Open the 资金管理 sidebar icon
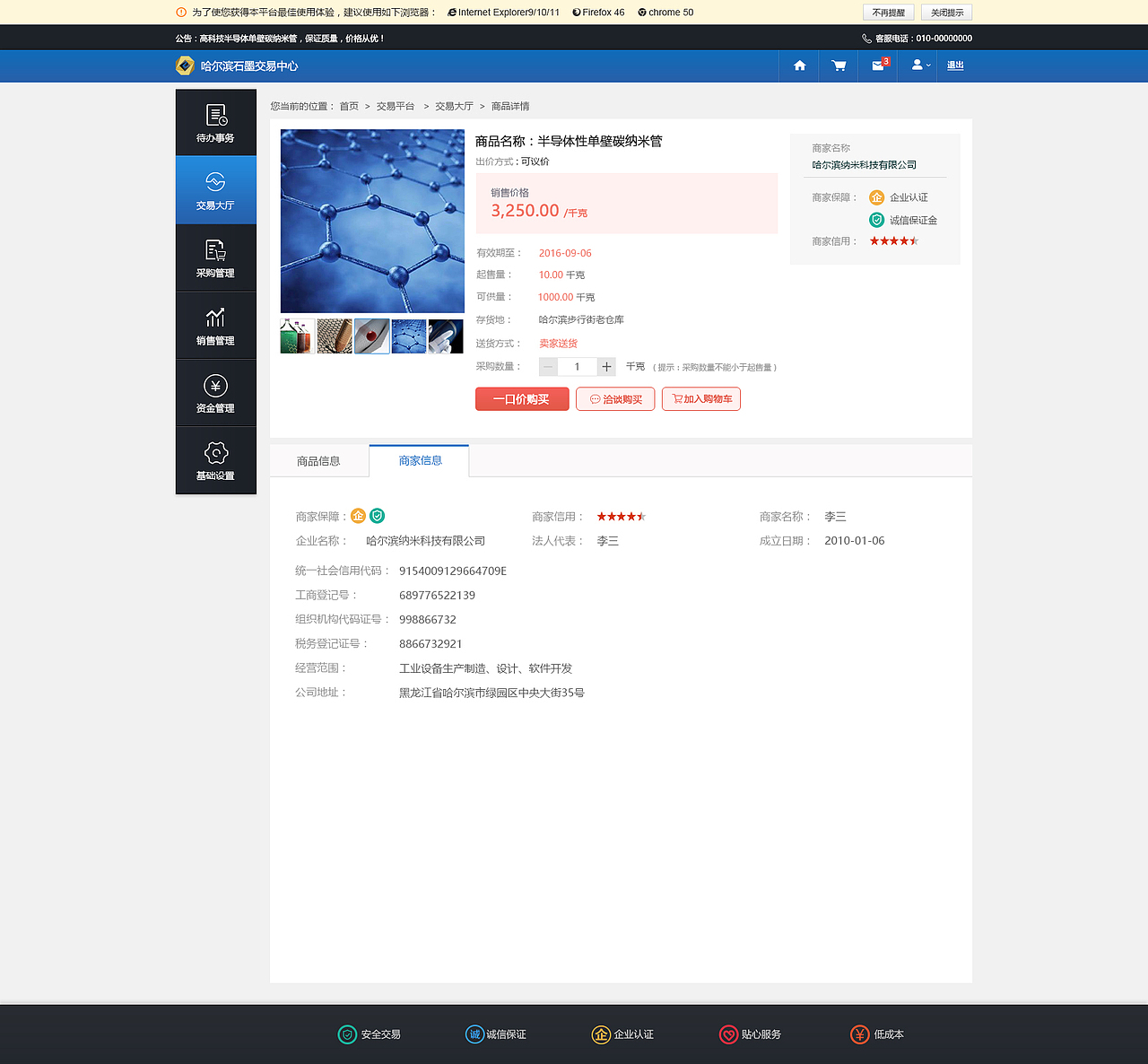This screenshot has width=1148, height=1064. [215, 392]
